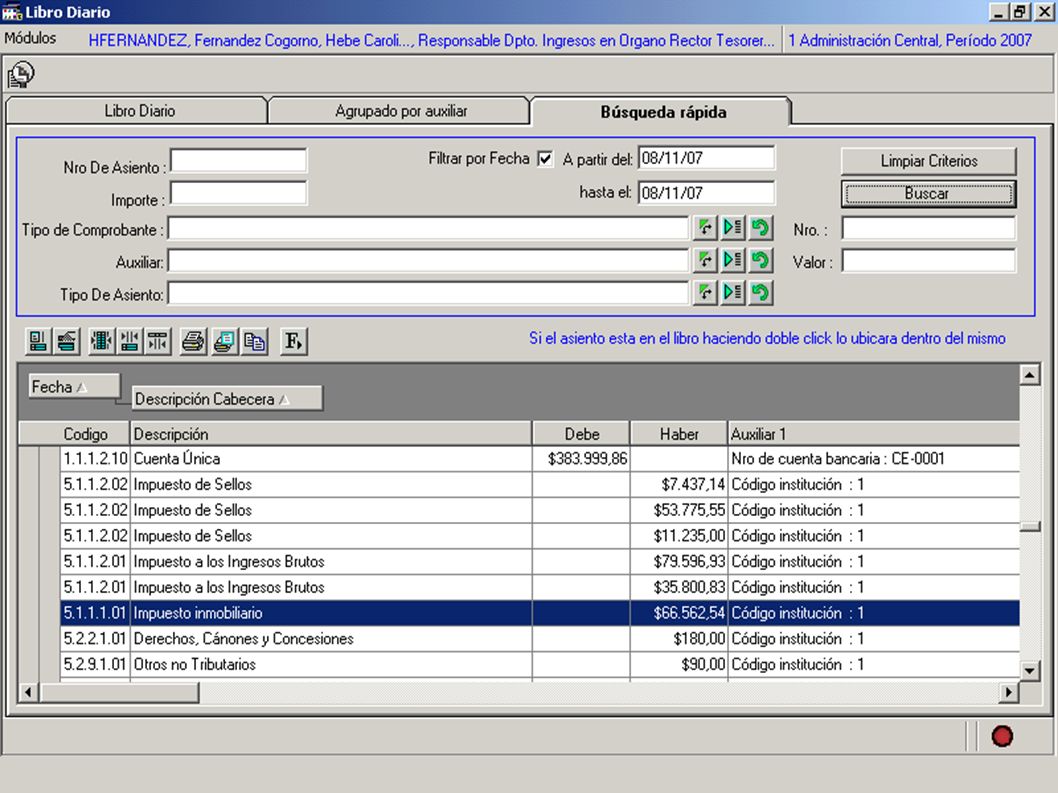Focus the Nro De Asiento input field

point(238,161)
